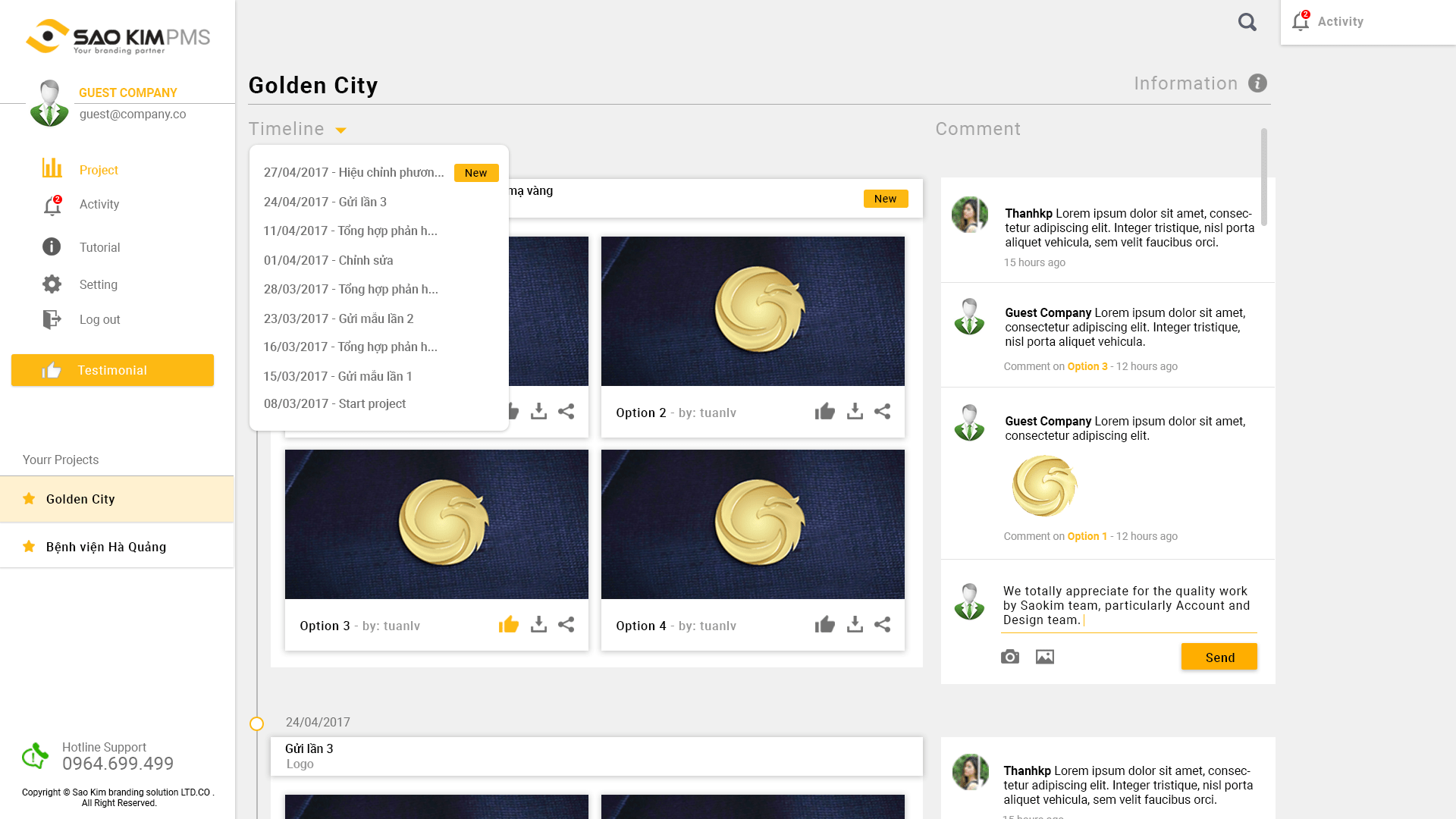
Task: Go to Setting in sidebar
Action: click(98, 284)
